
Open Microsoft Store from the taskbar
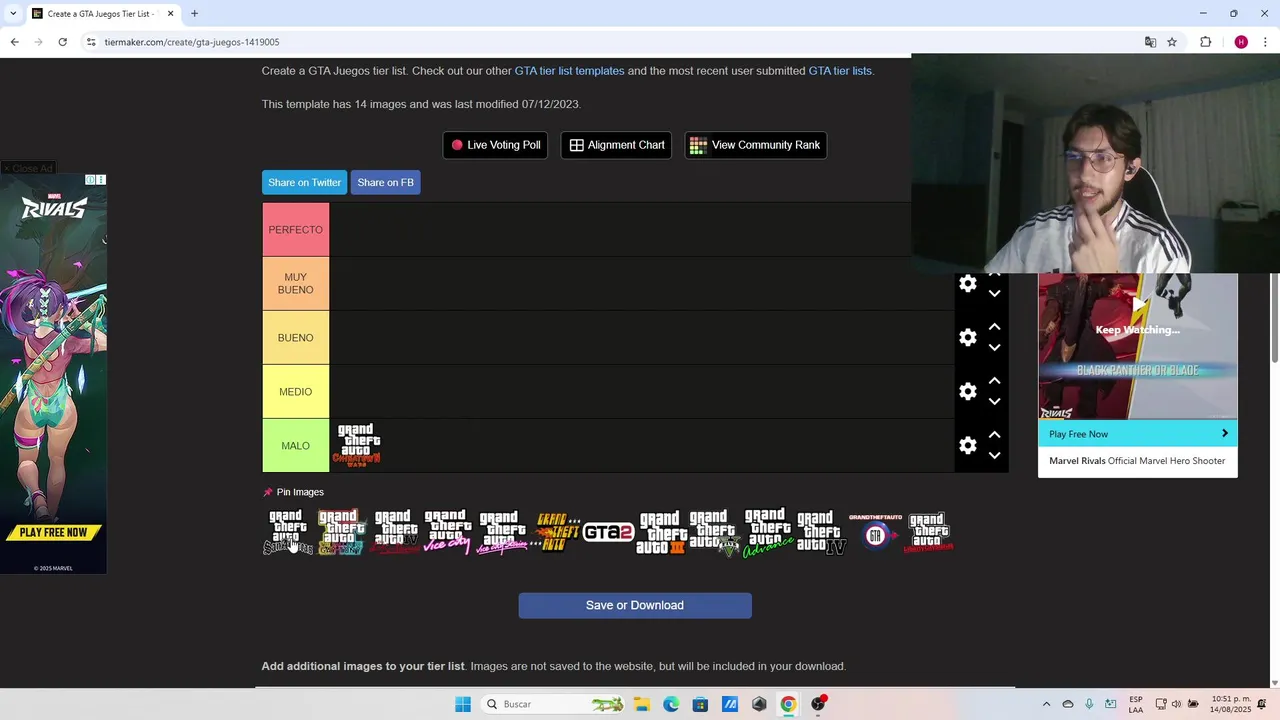(700, 704)
